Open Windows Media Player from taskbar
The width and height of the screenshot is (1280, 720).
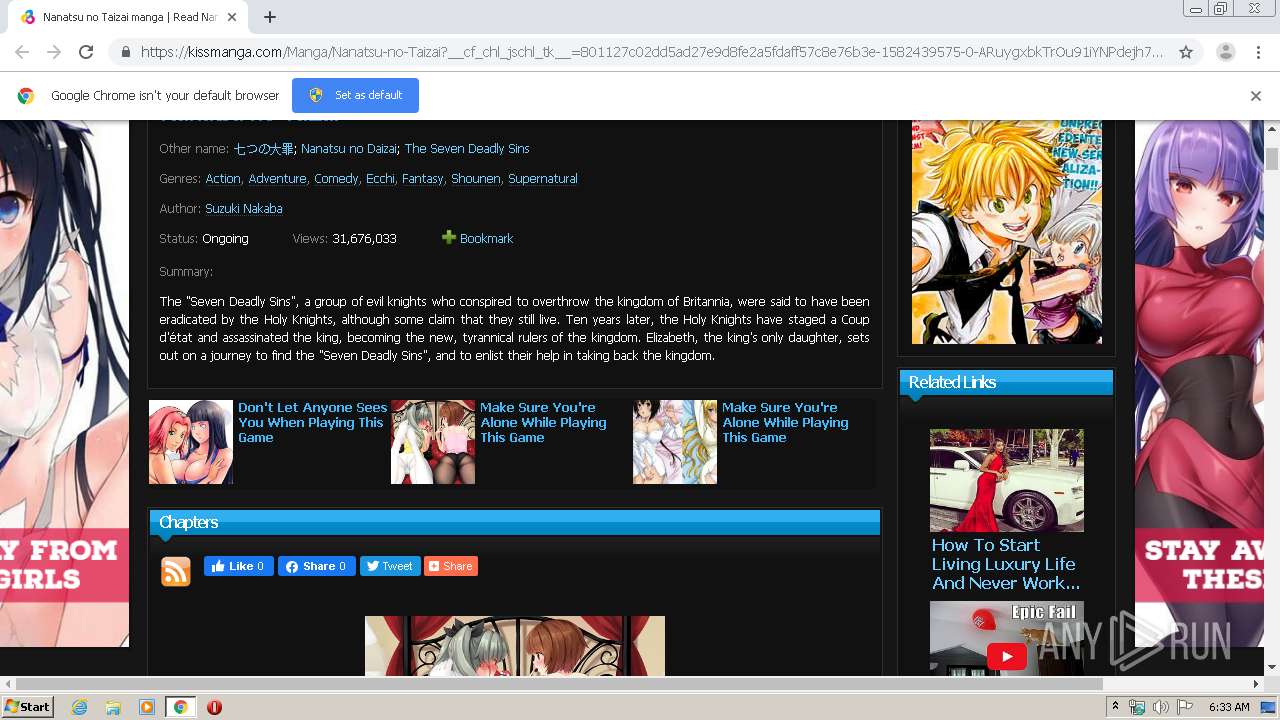(x=147, y=707)
